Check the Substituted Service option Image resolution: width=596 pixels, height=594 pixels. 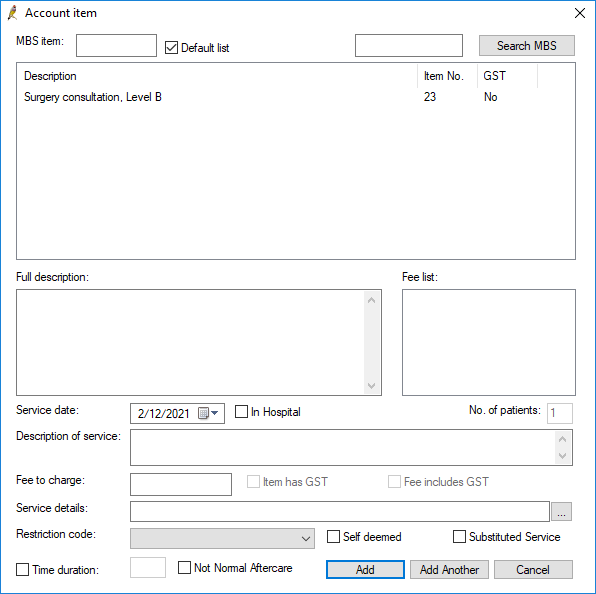click(x=459, y=537)
